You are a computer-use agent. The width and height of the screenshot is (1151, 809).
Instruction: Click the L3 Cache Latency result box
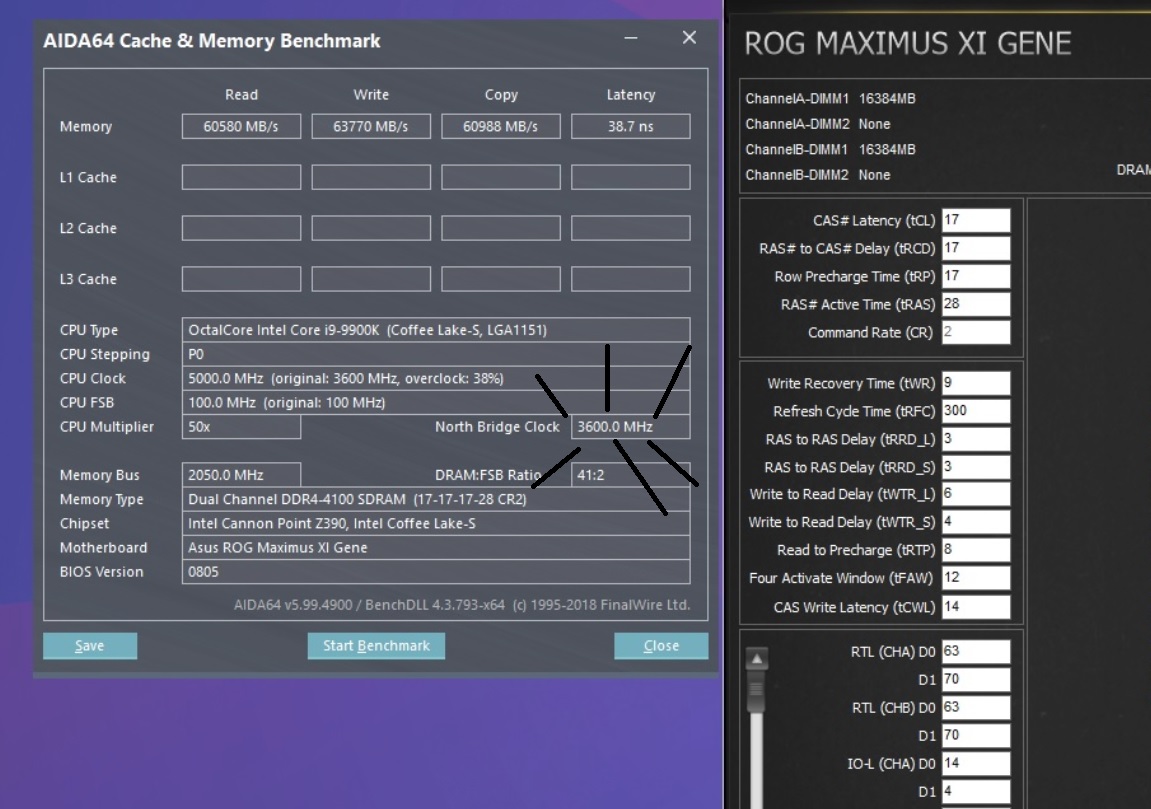631,279
